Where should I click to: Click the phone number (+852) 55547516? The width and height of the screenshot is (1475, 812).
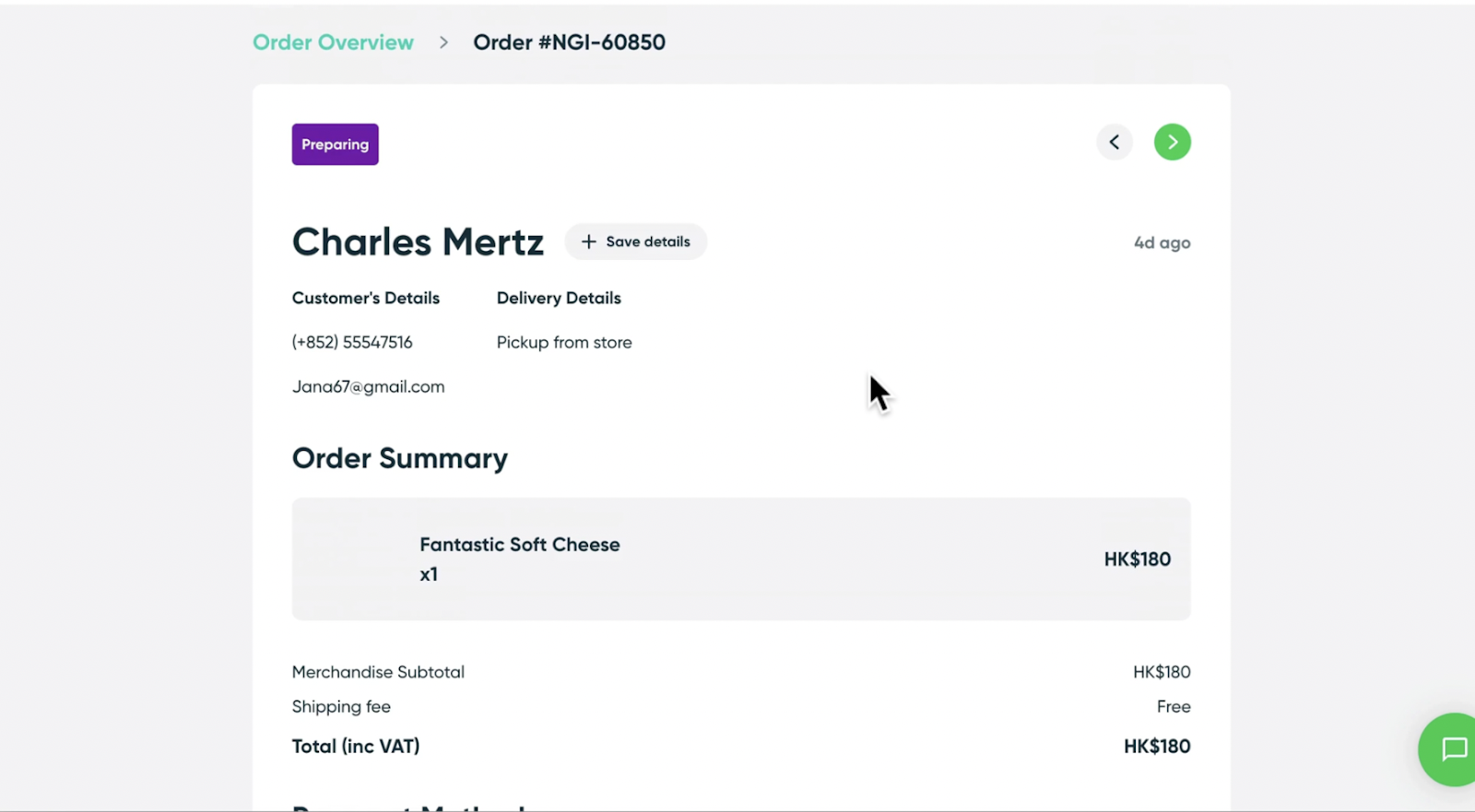click(x=352, y=342)
